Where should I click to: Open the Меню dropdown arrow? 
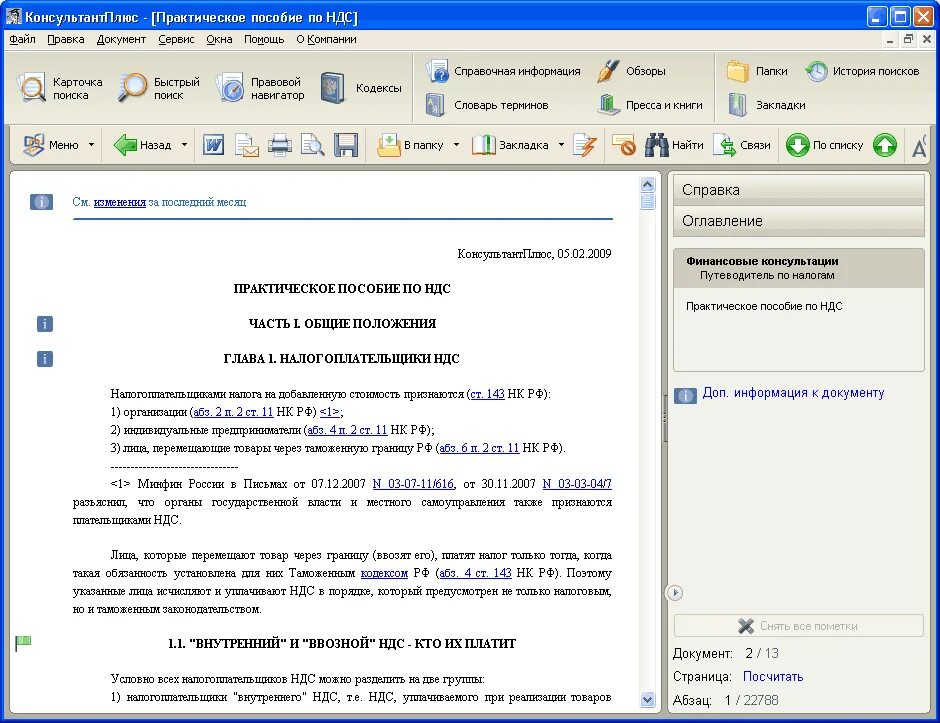[91, 145]
